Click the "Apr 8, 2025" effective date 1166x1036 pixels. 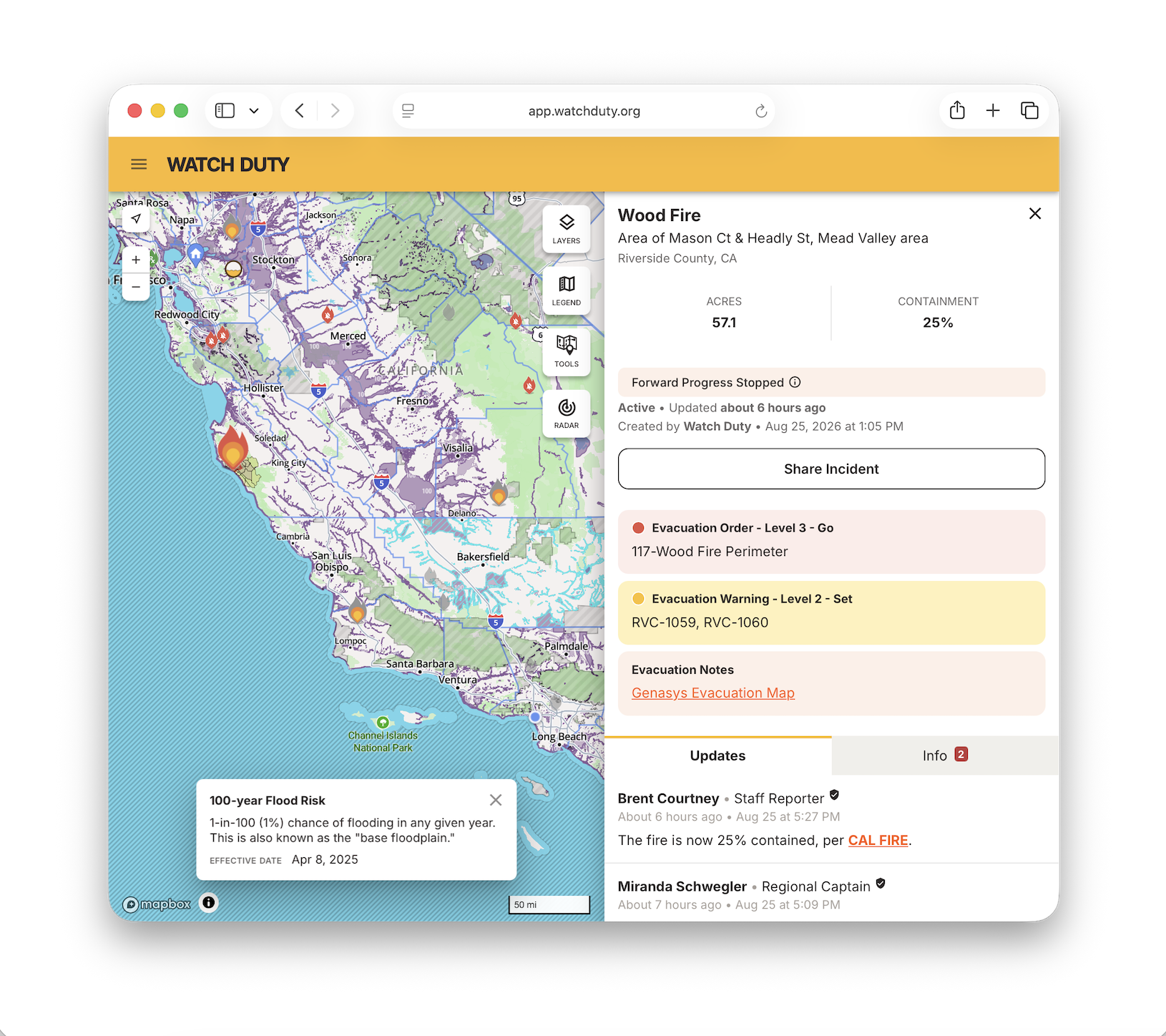(325, 859)
